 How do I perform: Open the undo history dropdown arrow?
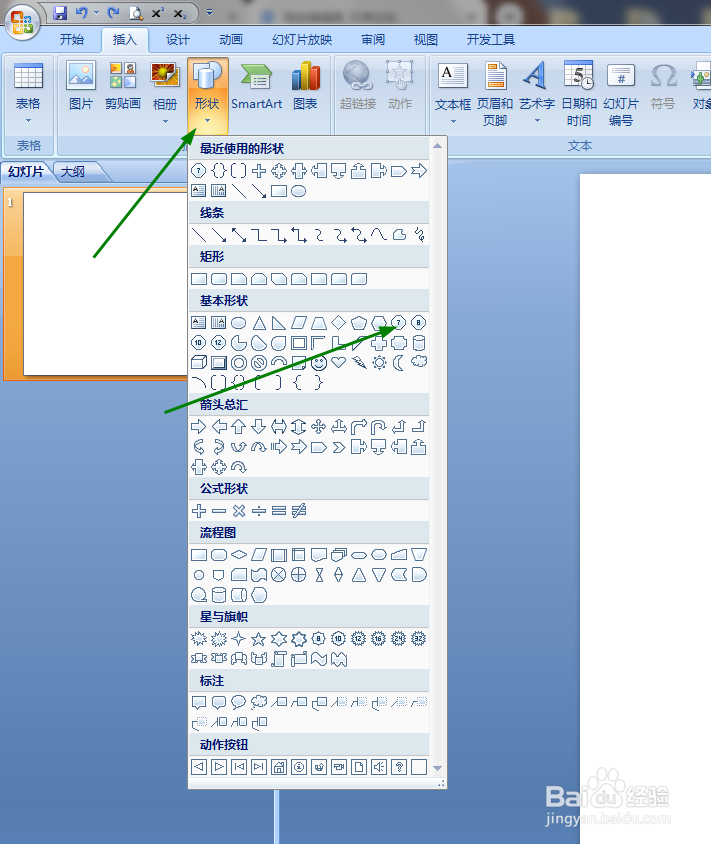click(96, 12)
